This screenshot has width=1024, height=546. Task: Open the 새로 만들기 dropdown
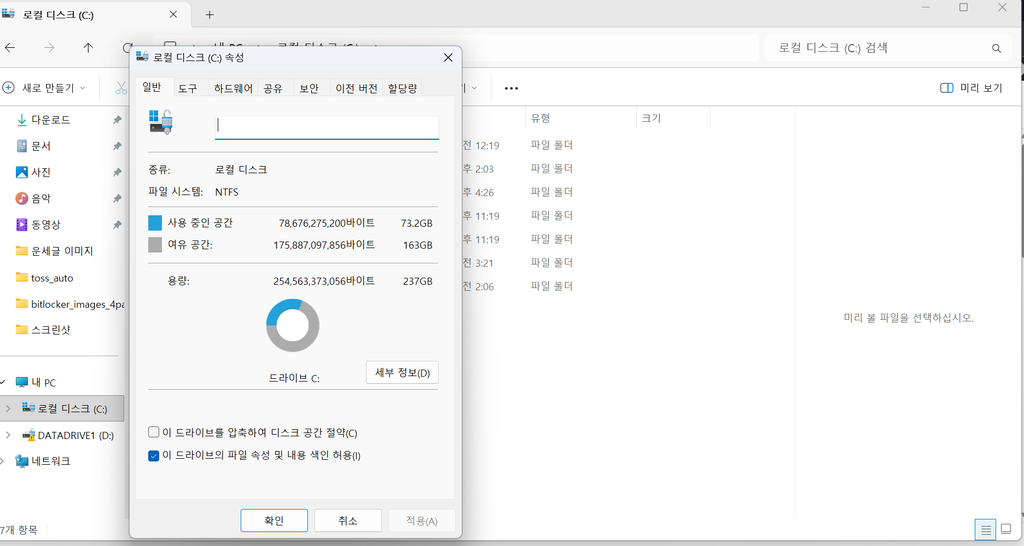(x=44, y=88)
